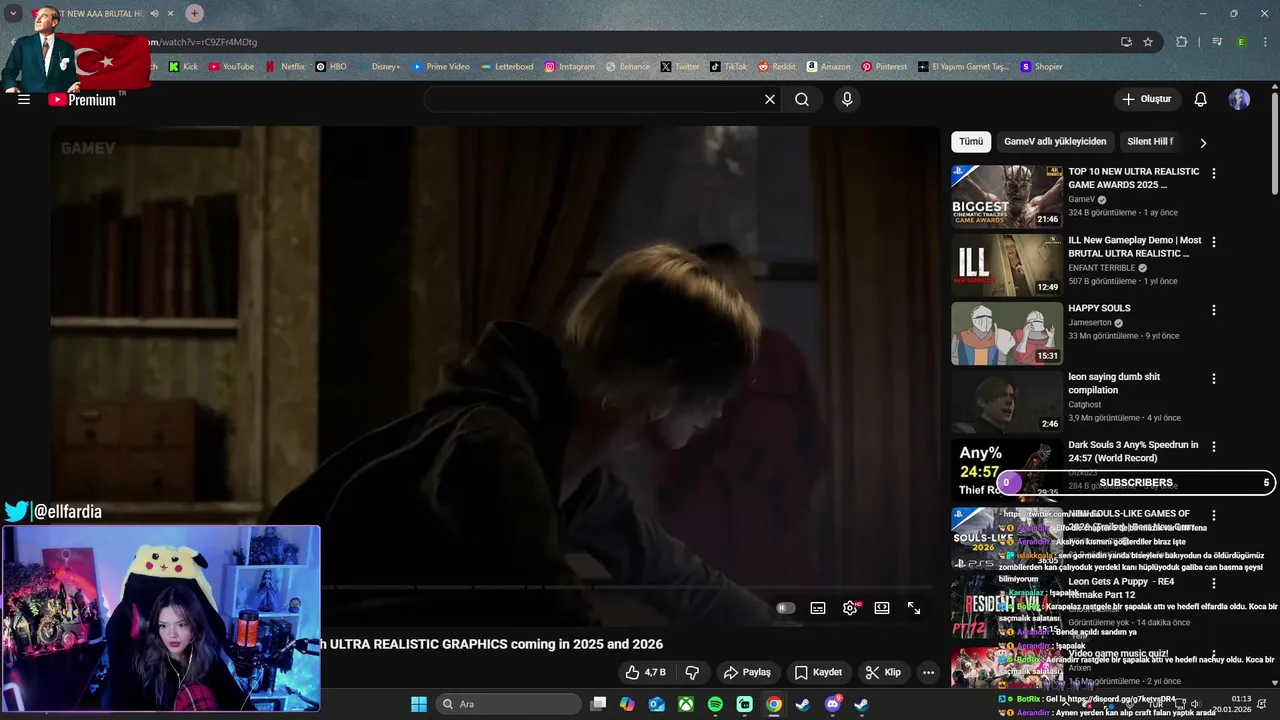The width and height of the screenshot is (1280, 720).
Task: Open the ILL New Gameplay Demo video title
Action: click(1135, 247)
